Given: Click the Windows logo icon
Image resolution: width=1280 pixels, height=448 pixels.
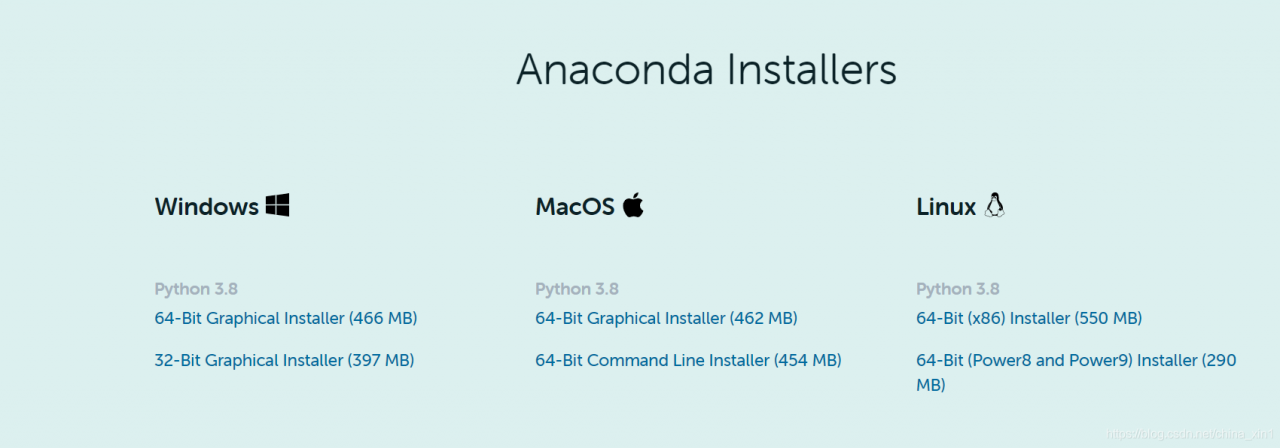Looking at the screenshot, I should pyautogui.click(x=277, y=206).
